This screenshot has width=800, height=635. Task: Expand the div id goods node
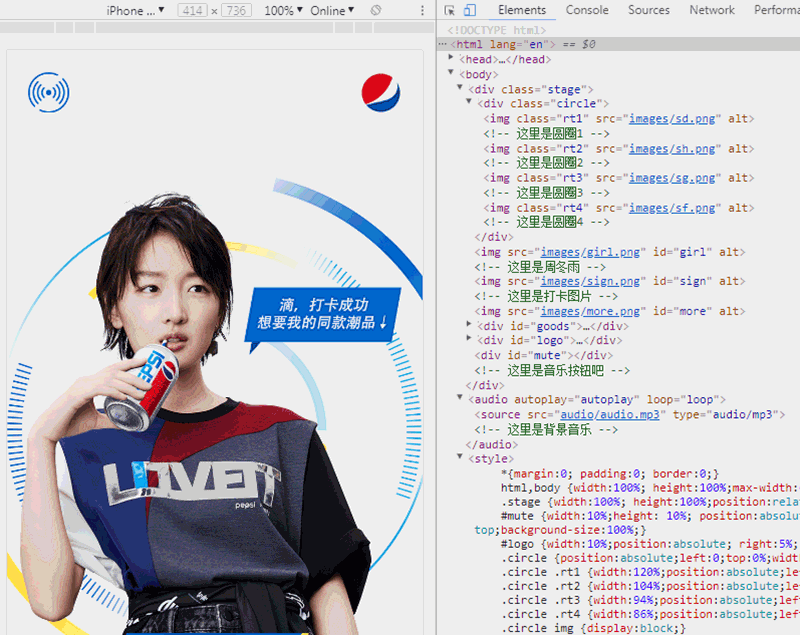pos(469,324)
